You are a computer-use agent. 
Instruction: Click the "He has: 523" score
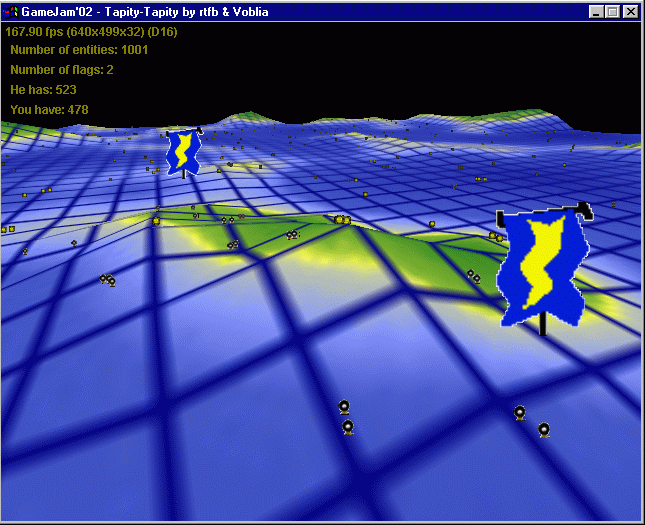tap(50, 90)
